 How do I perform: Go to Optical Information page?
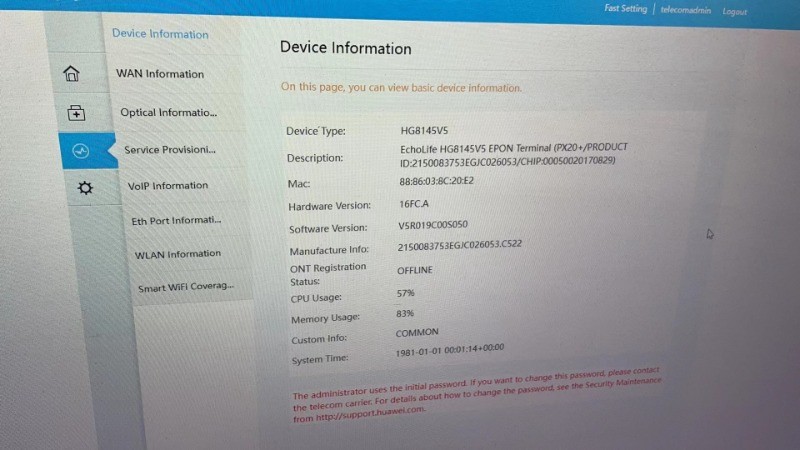pyautogui.click(x=168, y=113)
